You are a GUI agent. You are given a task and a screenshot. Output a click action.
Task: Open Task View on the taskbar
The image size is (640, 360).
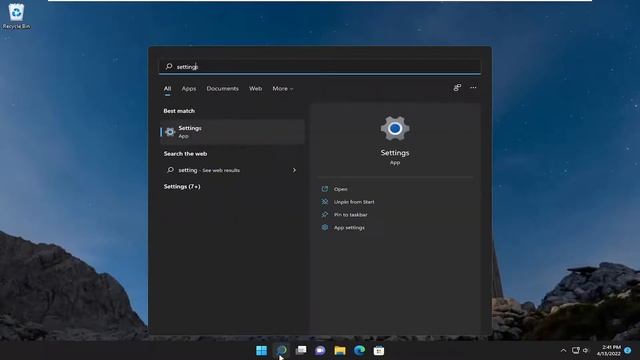[x=301, y=350]
